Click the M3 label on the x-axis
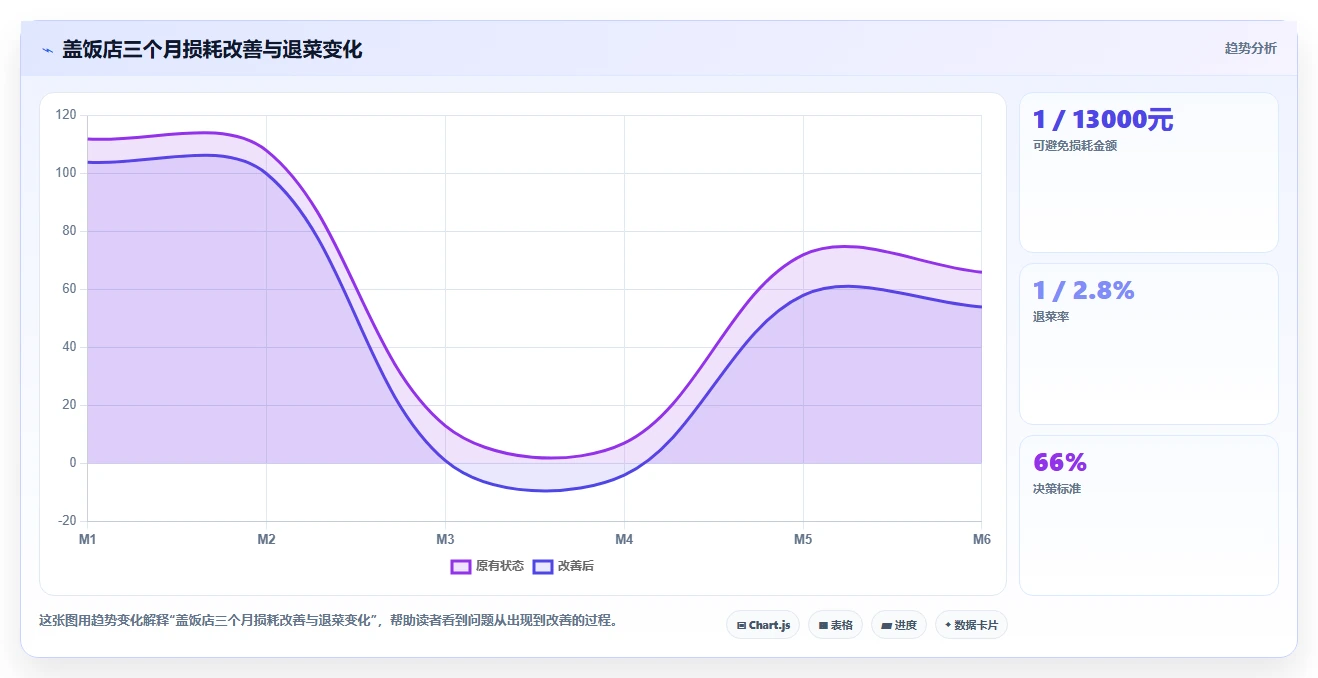Image resolution: width=1318 pixels, height=678 pixels. click(445, 540)
